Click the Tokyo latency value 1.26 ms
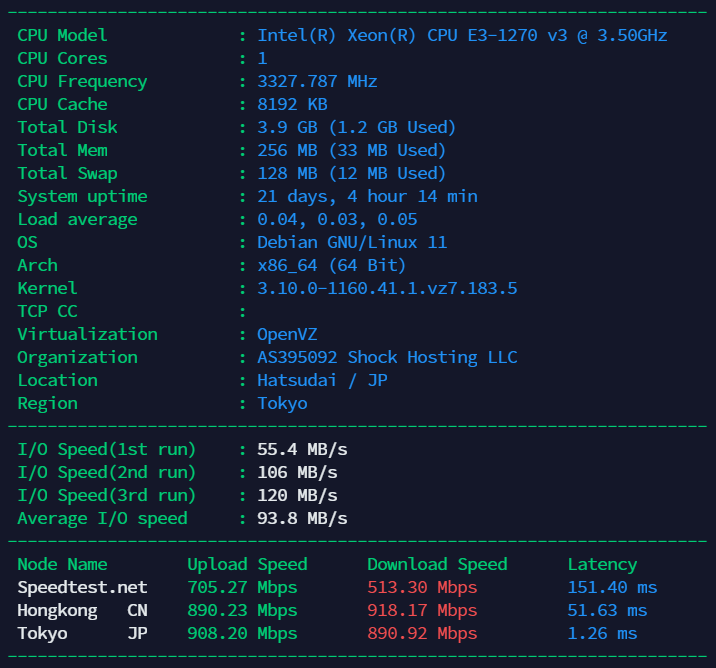This screenshot has height=668, width=716. click(x=602, y=634)
